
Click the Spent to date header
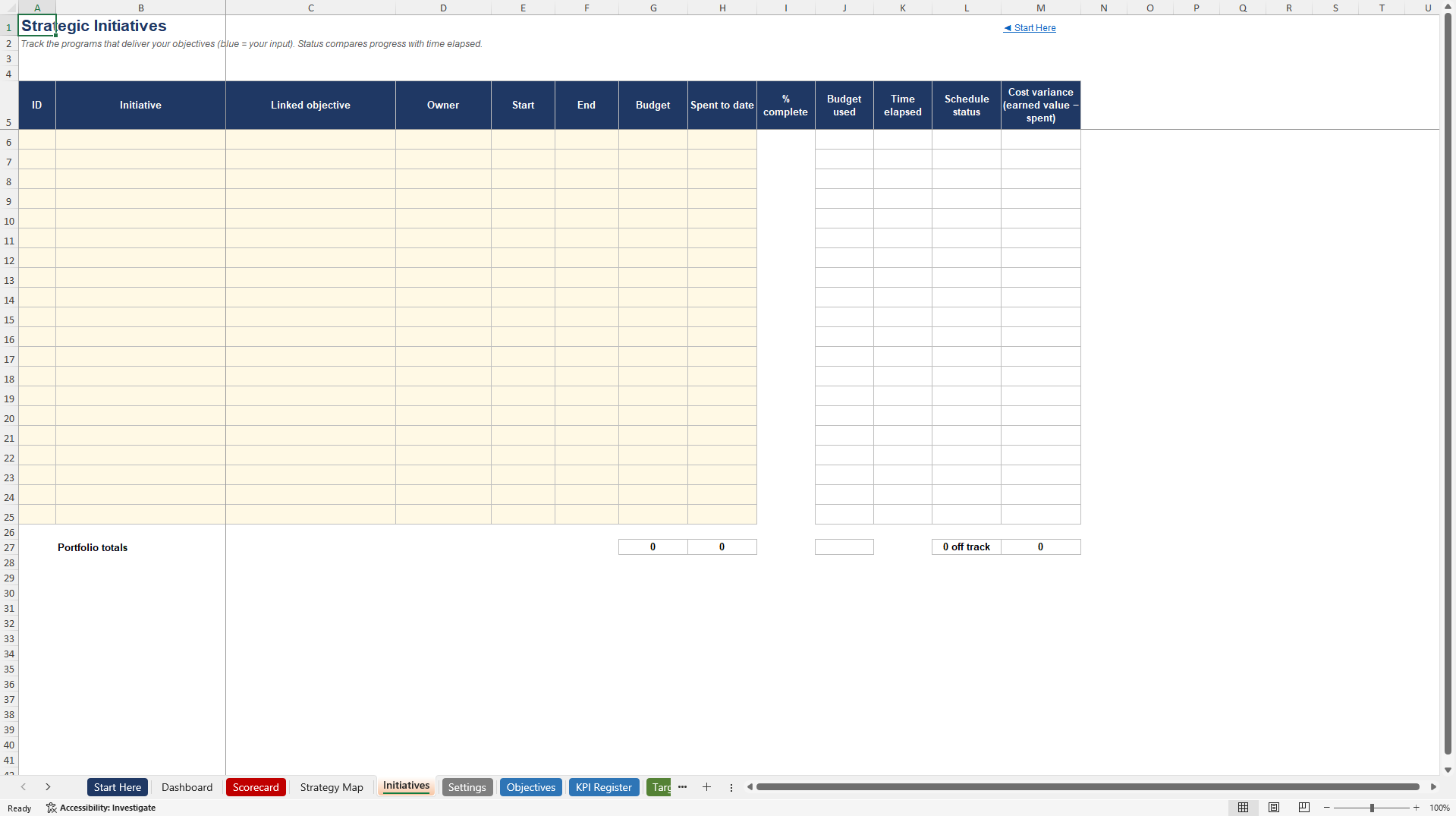coord(722,106)
